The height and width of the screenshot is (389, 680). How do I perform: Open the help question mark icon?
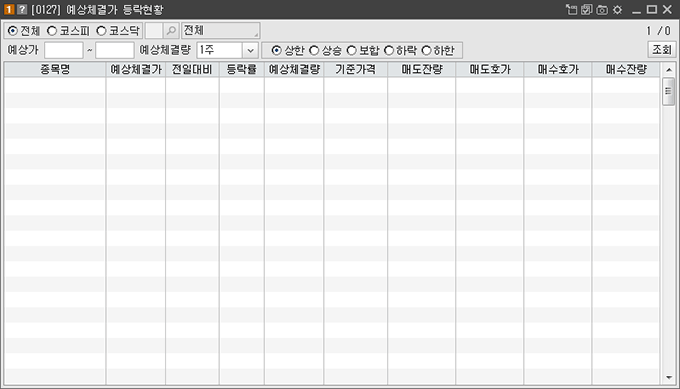[x=22, y=10]
